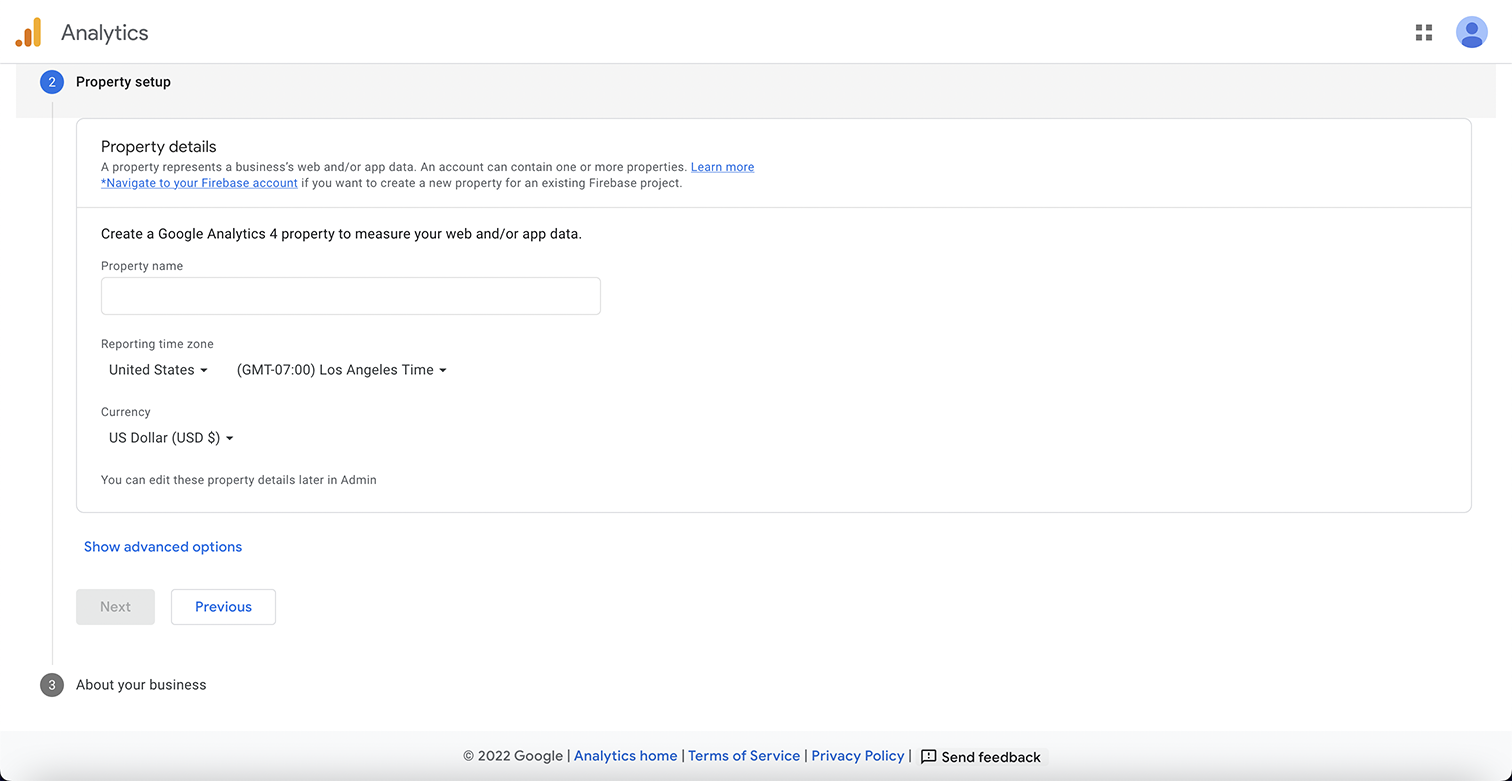Open the Los Angeles Time zone dropdown

[341, 370]
